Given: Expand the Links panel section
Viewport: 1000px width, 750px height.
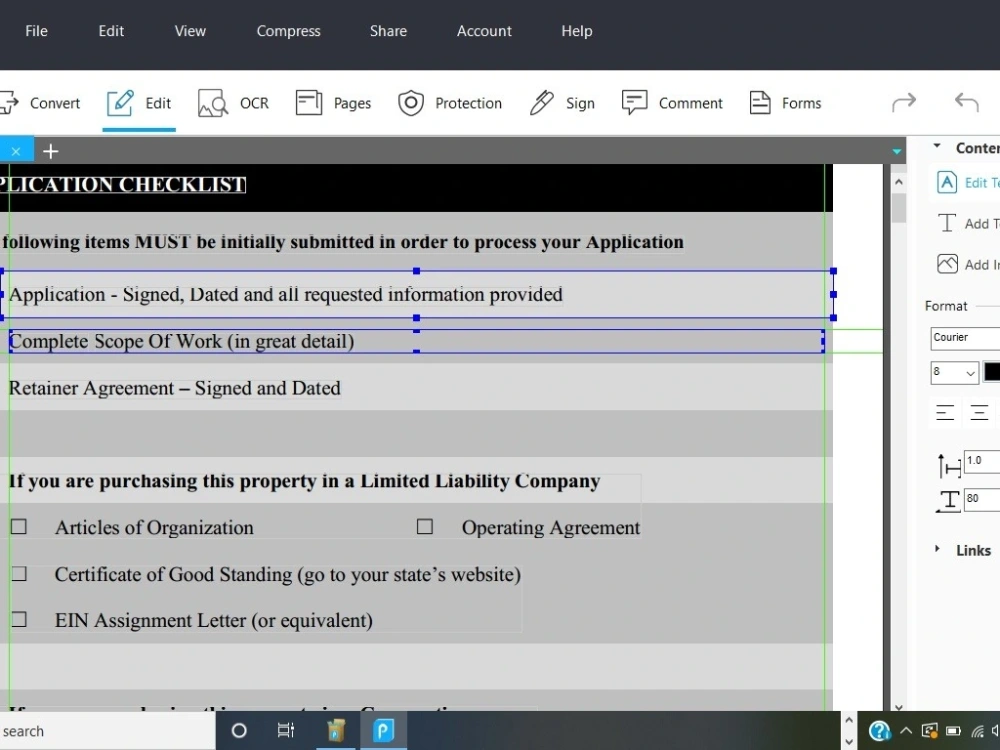Looking at the screenshot, I should (x=937, y=548).
